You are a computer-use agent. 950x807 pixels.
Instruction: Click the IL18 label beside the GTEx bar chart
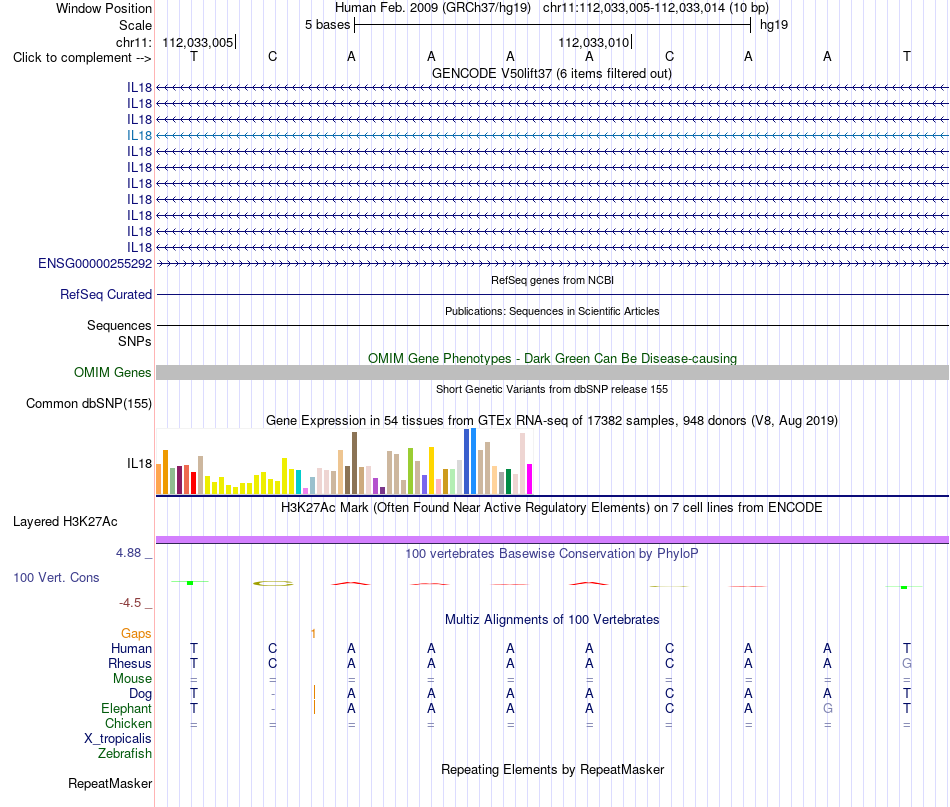[x=139, y=463]
